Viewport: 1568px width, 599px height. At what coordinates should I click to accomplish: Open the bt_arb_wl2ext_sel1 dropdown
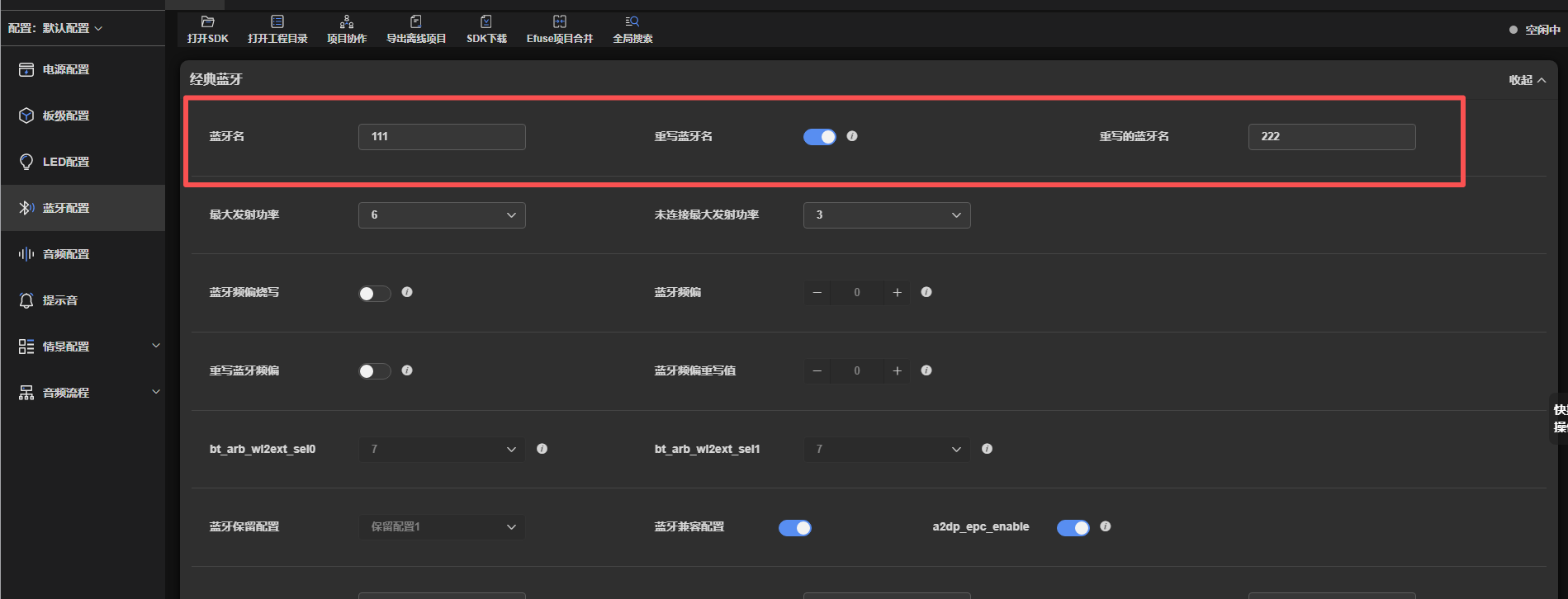(887, 450)
